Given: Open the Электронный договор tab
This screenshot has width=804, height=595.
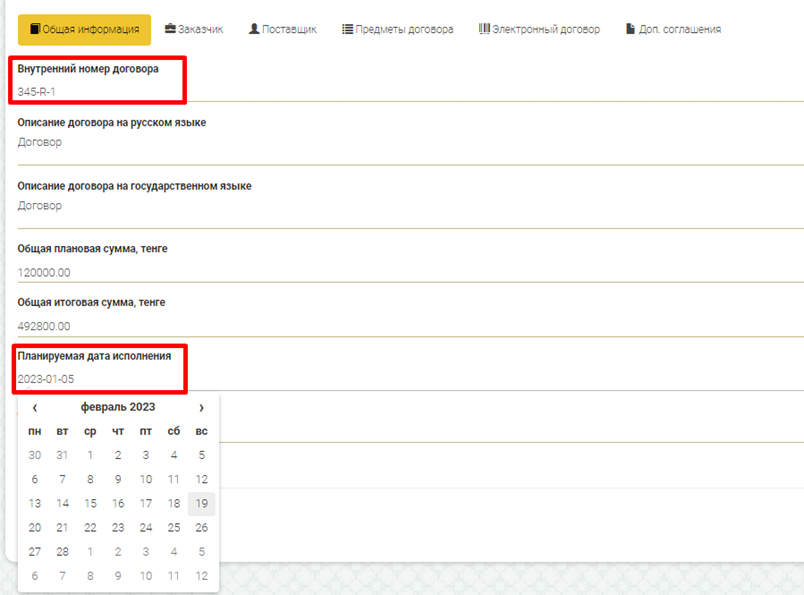Looking at the screenshot, I should (539, 30).
